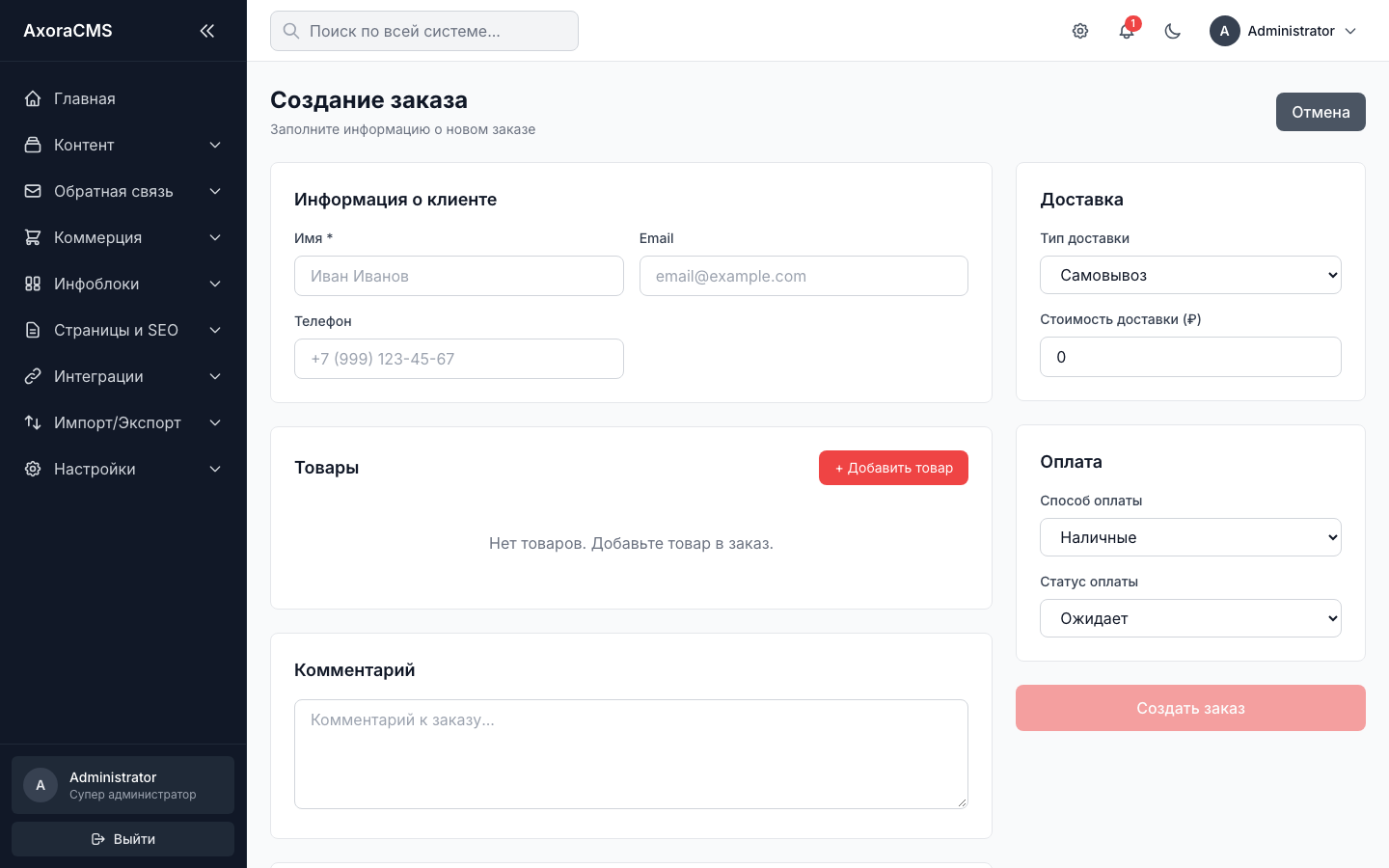The height and width of the screenshot is (868, 1389).
Task: Click the Добавить товар button
Action: click(893, 468)
